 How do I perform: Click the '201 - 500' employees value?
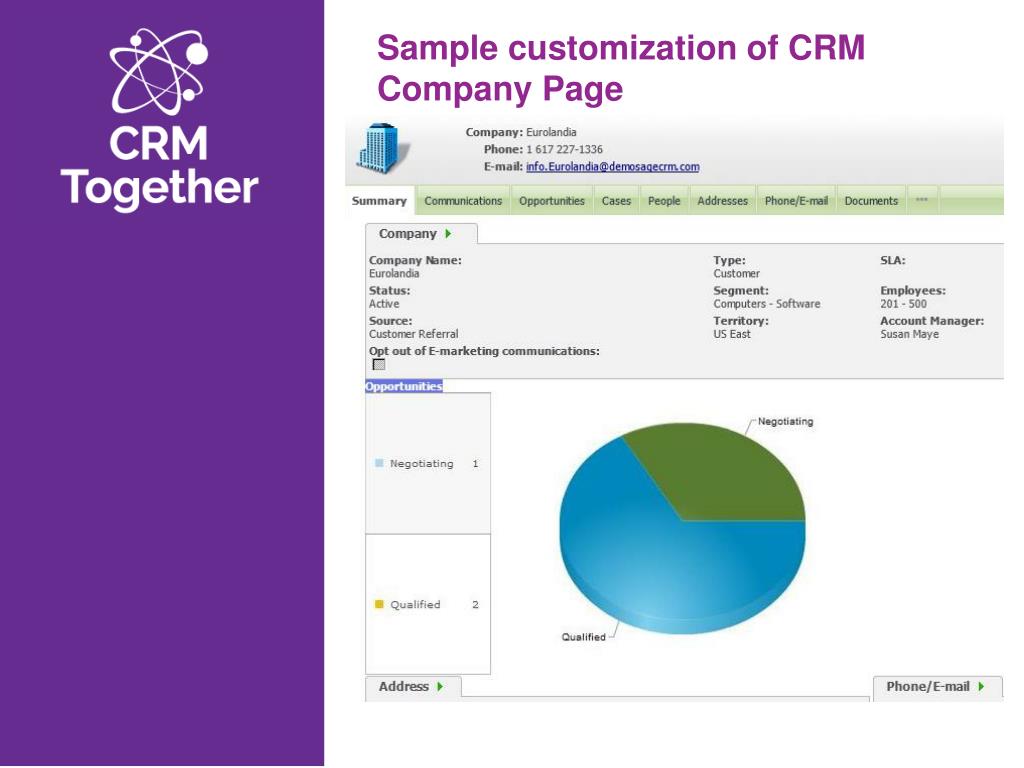(903, 304)
